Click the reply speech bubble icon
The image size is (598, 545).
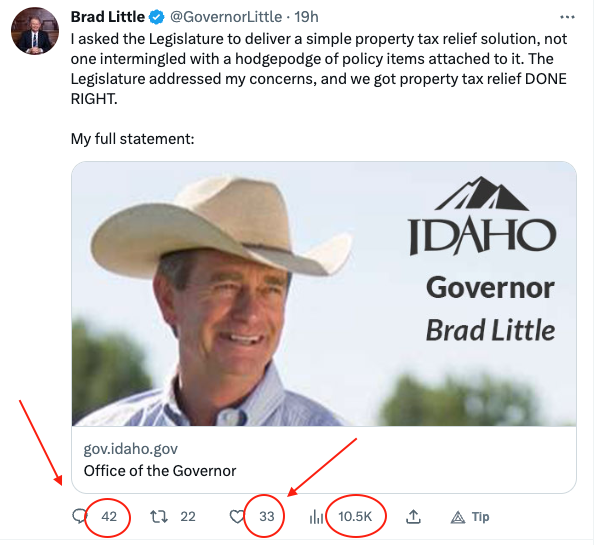pos(79,516)
